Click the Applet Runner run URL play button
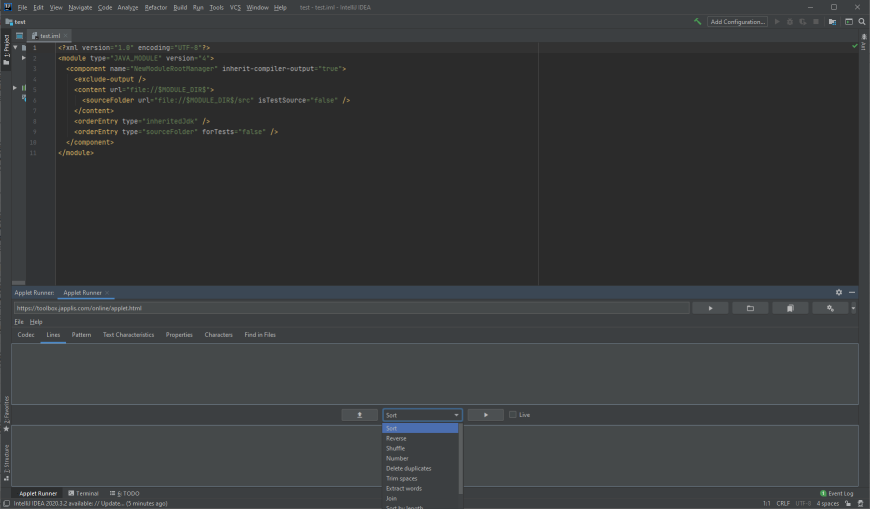Screen dimensions: 870x509 click(710, 308)
